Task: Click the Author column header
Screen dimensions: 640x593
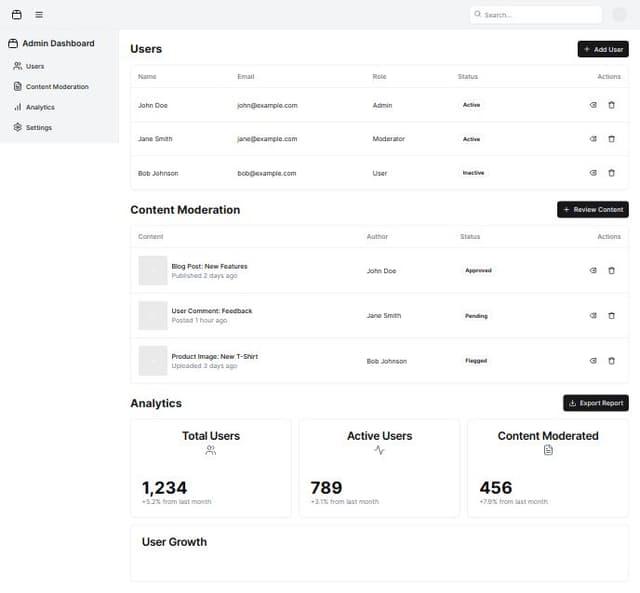Action: click(x=377, y=237)
